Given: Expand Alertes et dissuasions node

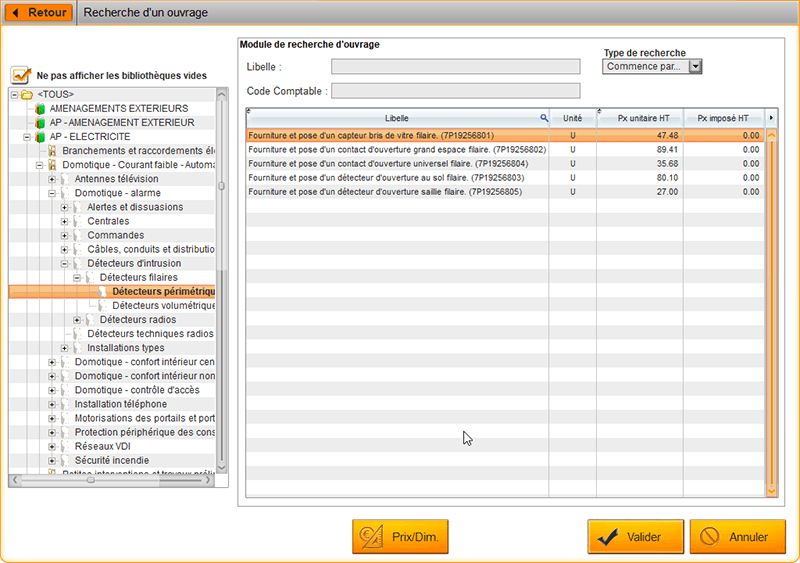Looking at the screenshot, I should [x=64, y=207].
